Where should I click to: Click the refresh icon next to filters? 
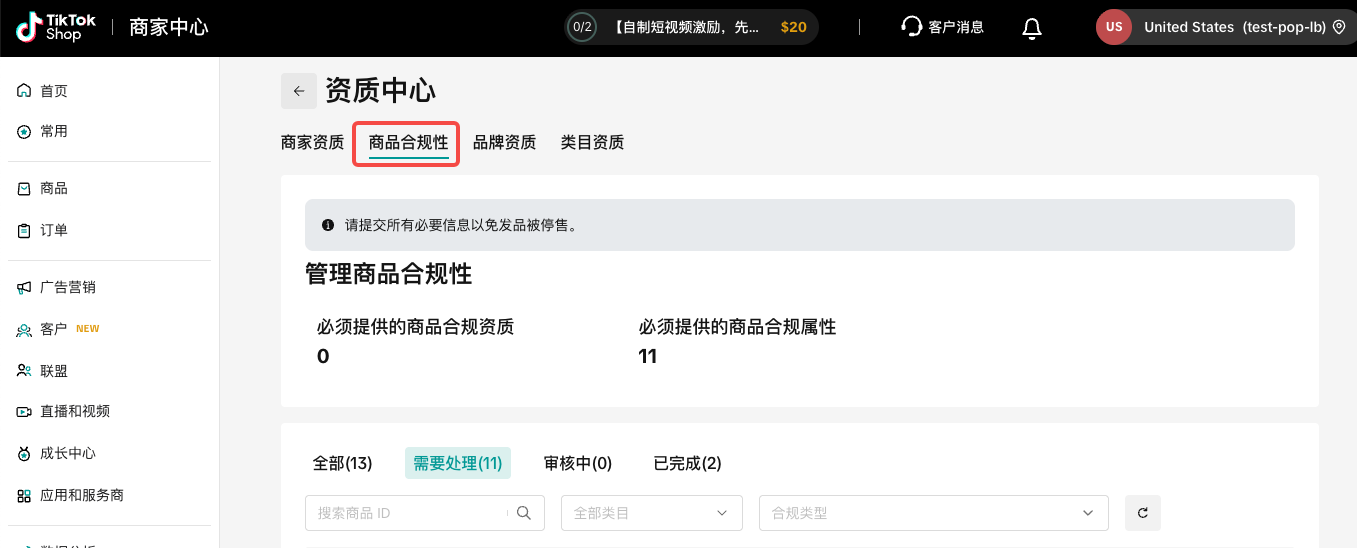[1142, 513]
